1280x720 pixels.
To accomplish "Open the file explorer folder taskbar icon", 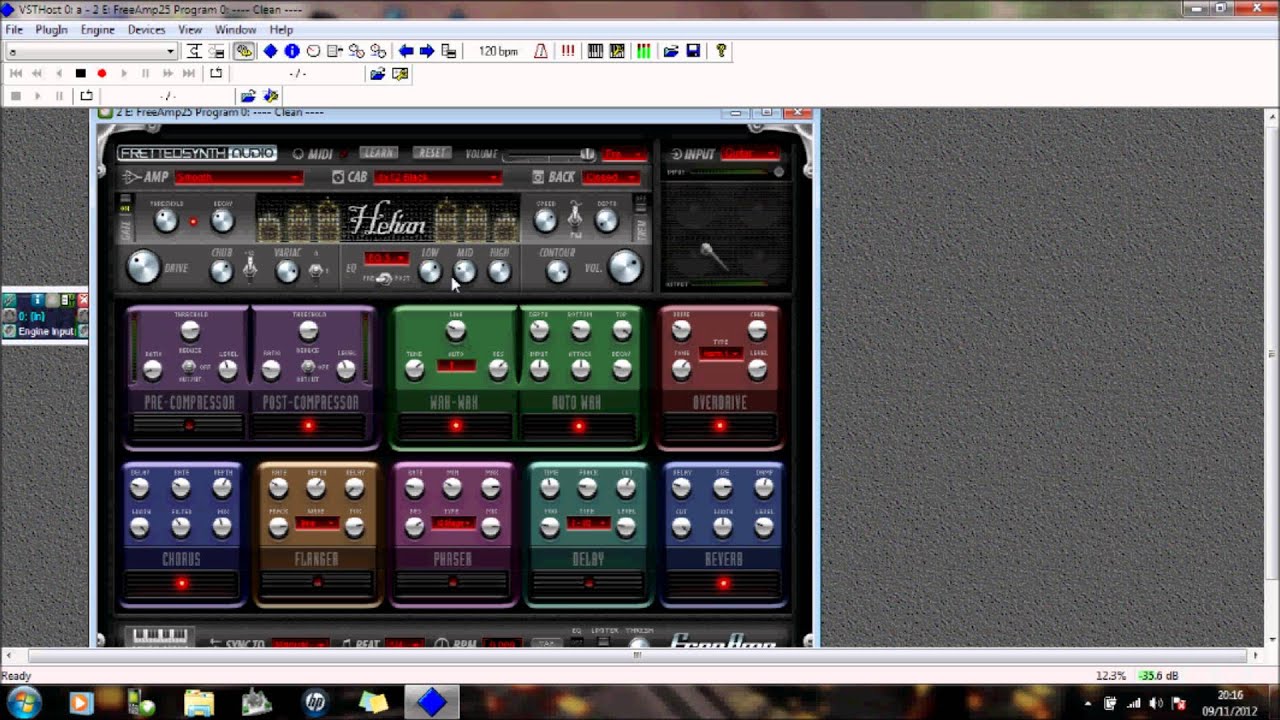I will 199,702.
